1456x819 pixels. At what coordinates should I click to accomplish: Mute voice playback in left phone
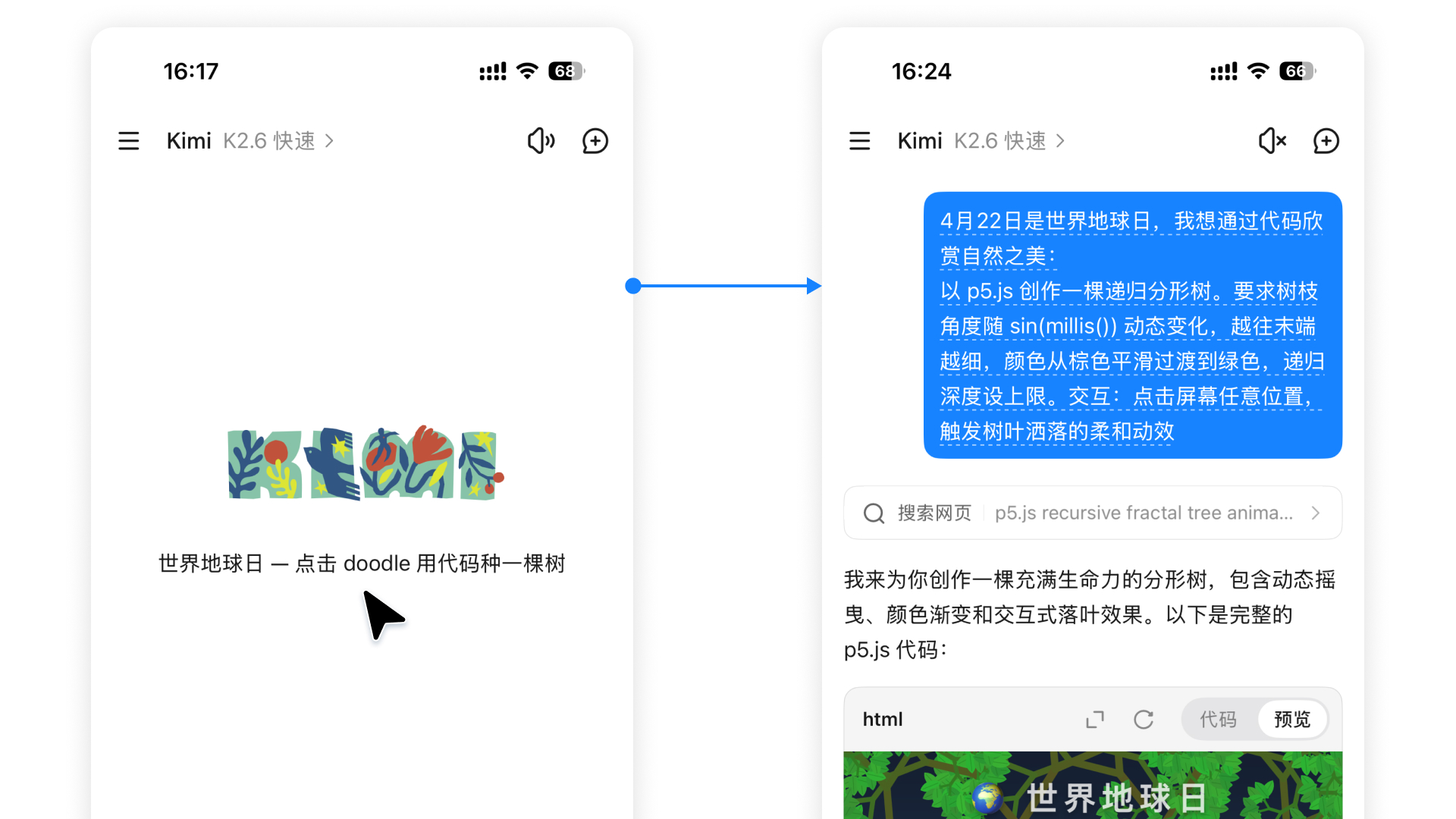[x=541, y=141]
